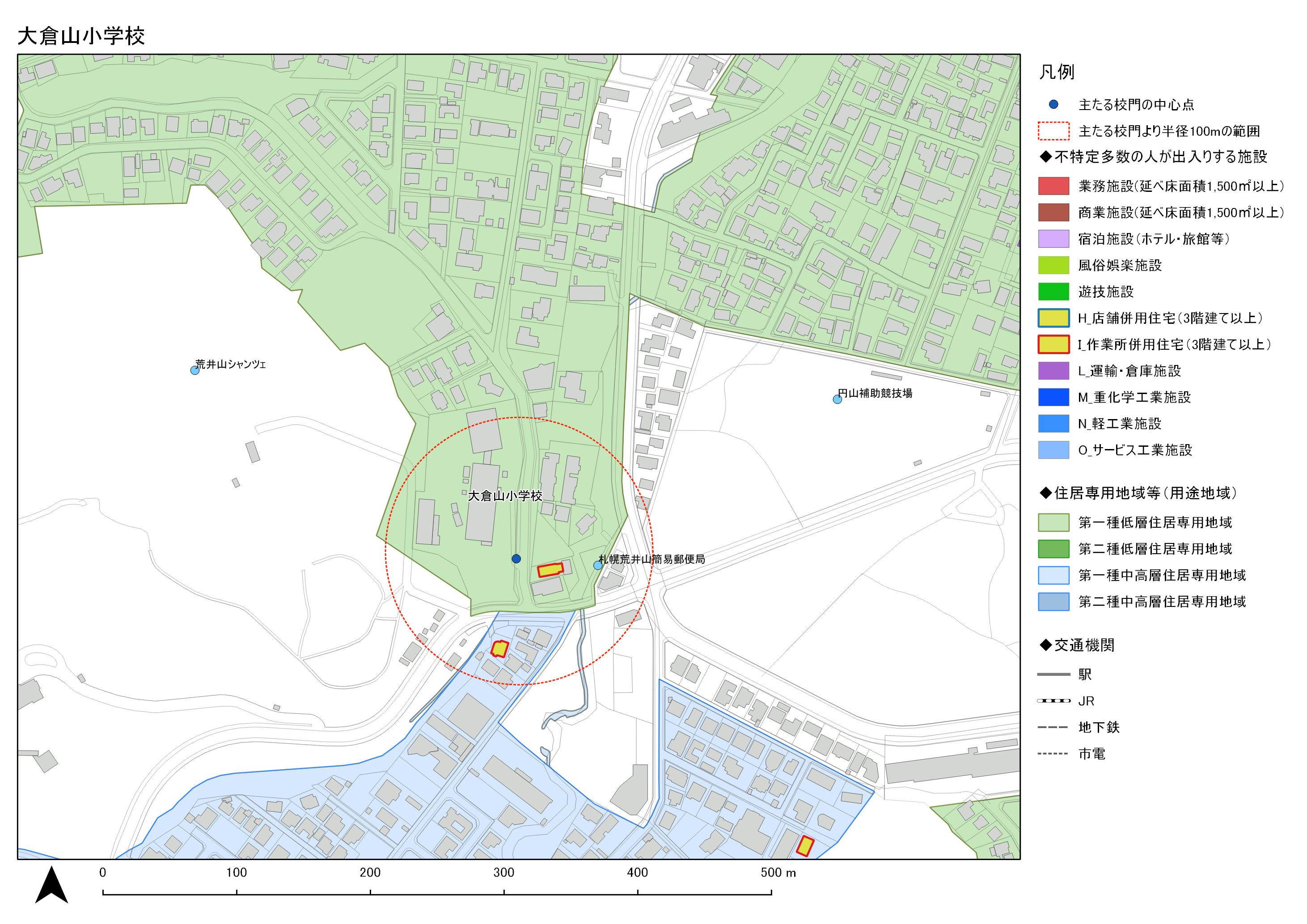Click the north arrow symbol

coord(51,884)
